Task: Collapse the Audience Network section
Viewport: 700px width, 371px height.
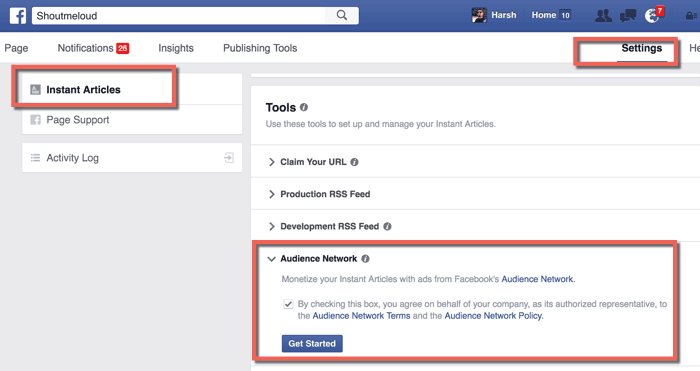Action: coord(271,259)
